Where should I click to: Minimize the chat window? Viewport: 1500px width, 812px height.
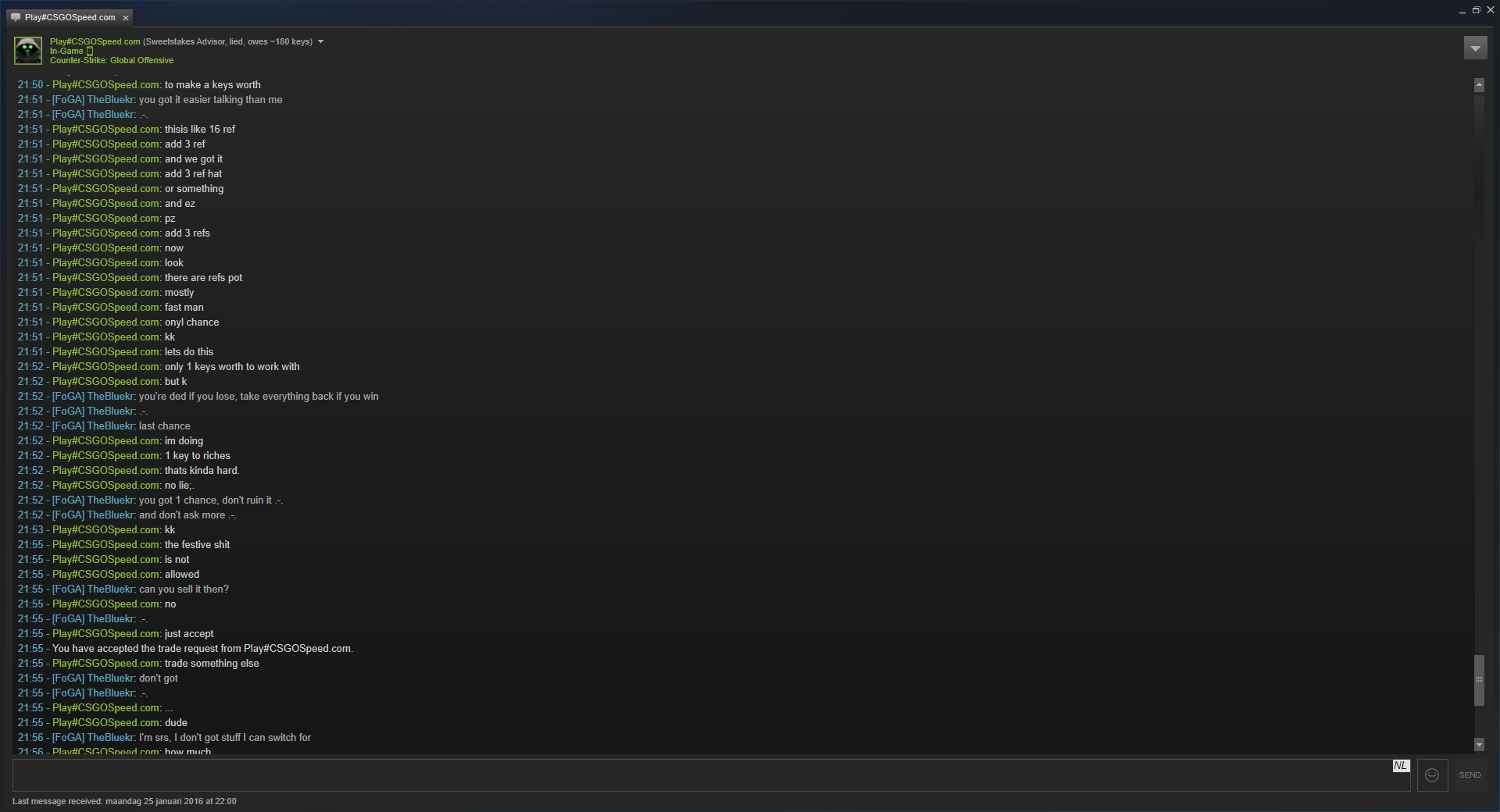1462,11
